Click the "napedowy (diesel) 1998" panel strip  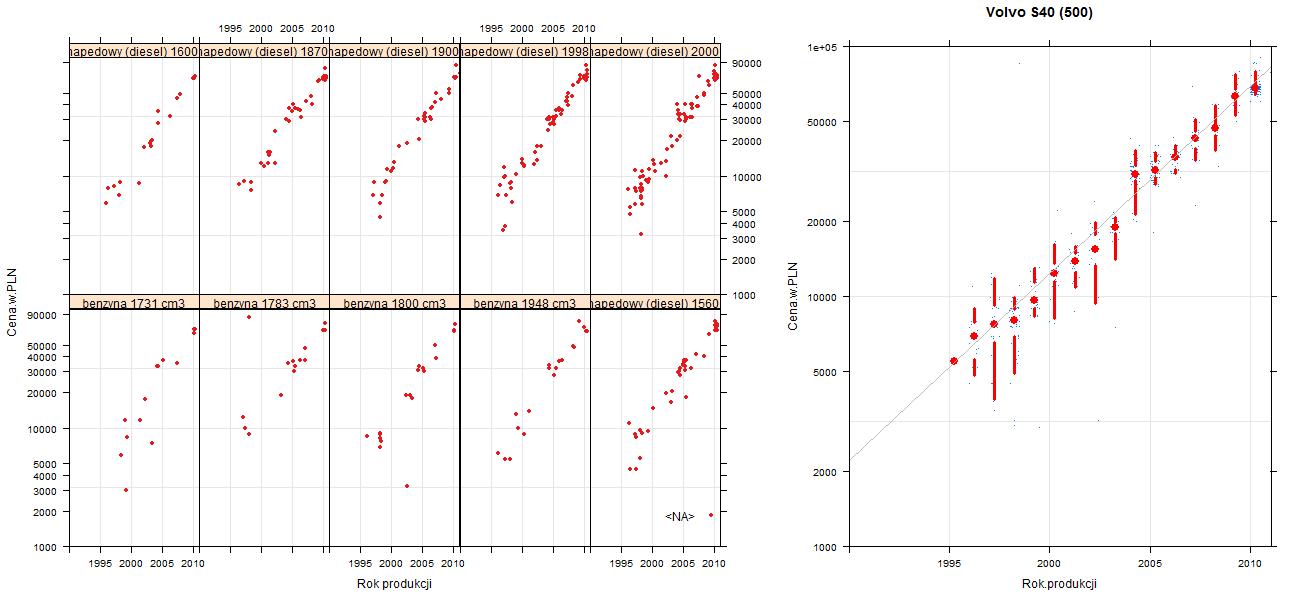525,51
